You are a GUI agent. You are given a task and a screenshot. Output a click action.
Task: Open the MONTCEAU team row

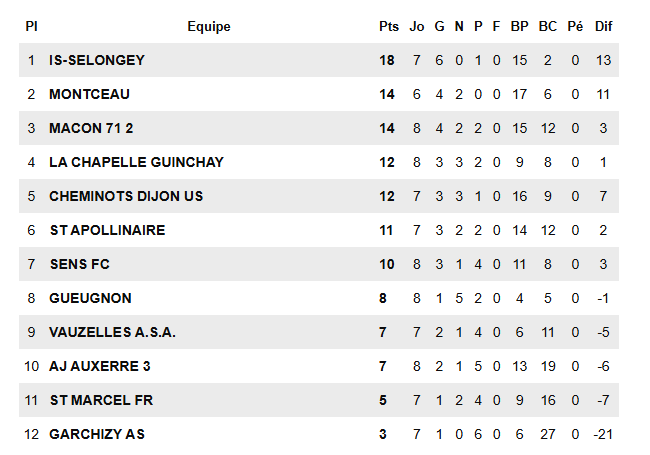coord(90,94)
